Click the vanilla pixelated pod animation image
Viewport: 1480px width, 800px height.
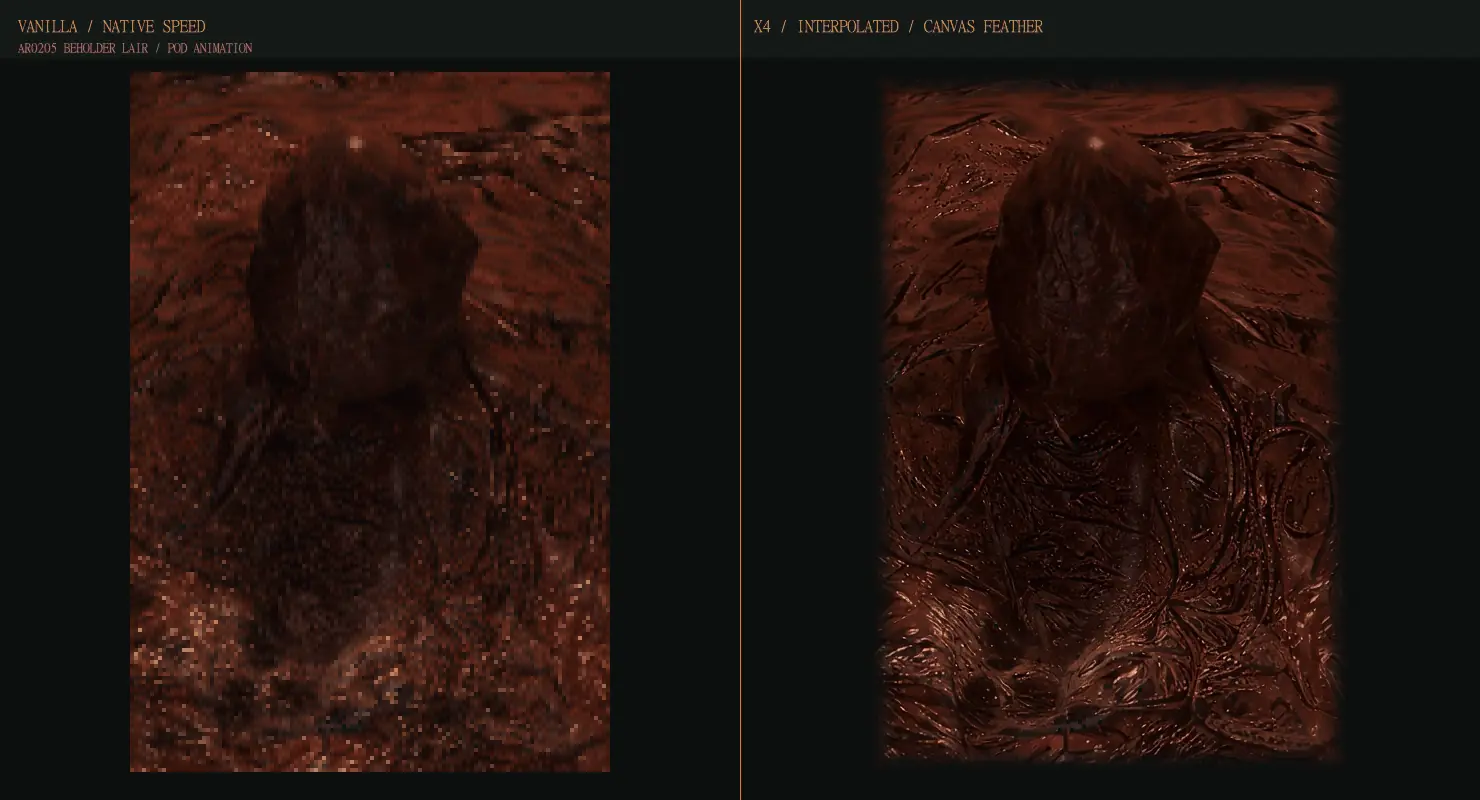click(x=370, y=421)
